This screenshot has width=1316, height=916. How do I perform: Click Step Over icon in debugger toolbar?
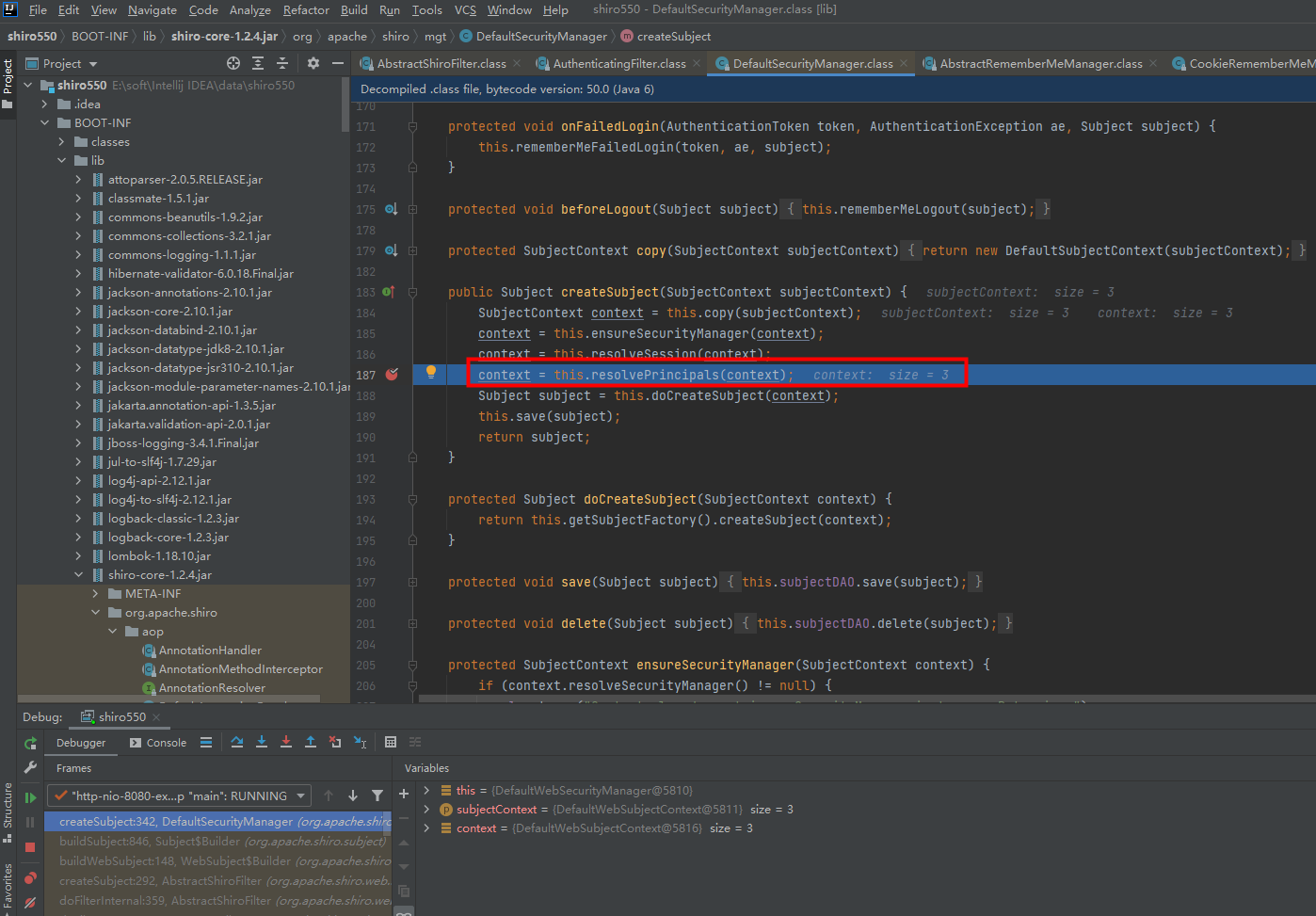(x=237, y=743)
